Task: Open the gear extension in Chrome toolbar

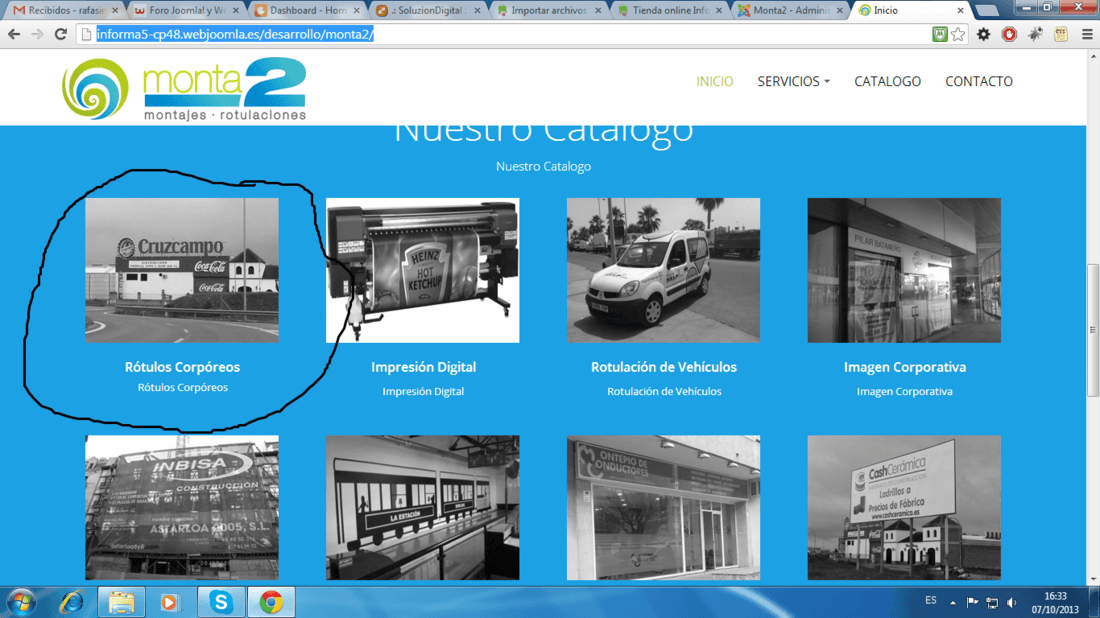Action: point(984,34)
